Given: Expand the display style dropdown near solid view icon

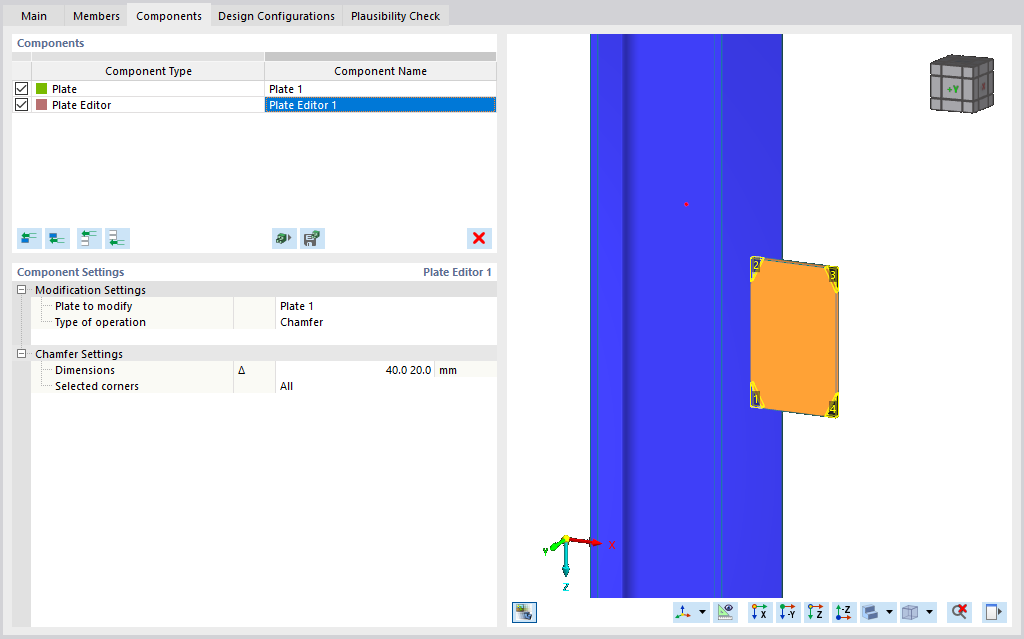Looking at the screenshot, I should pos(889,611).
